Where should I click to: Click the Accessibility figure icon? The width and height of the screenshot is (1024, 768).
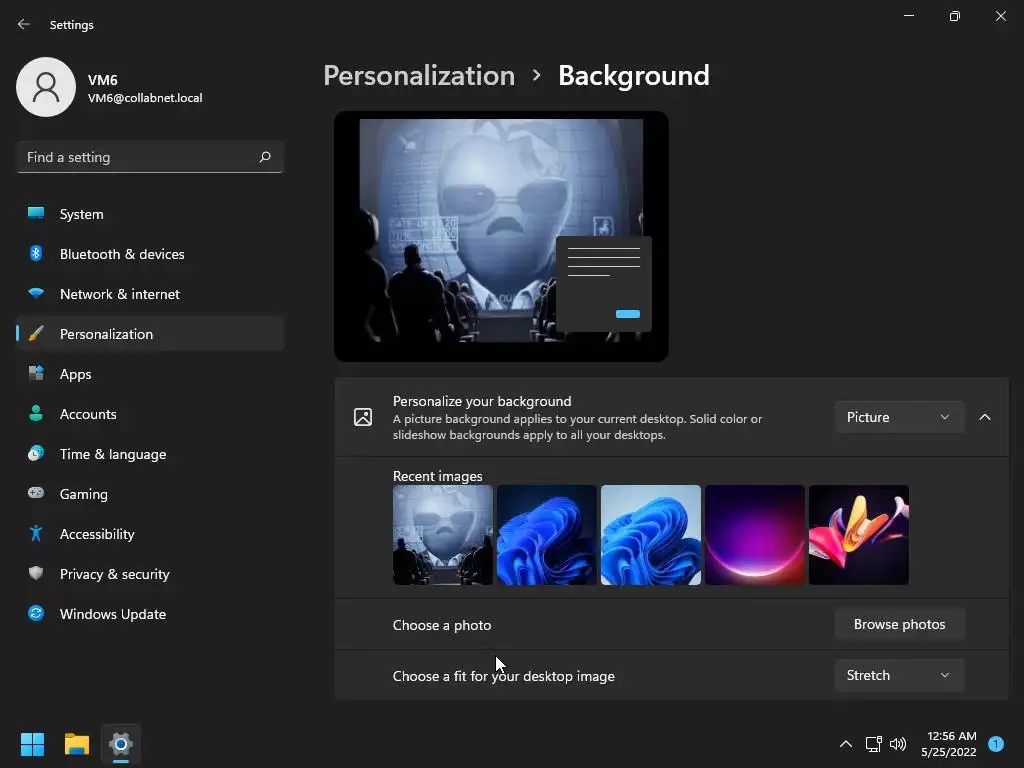(36, 534)
